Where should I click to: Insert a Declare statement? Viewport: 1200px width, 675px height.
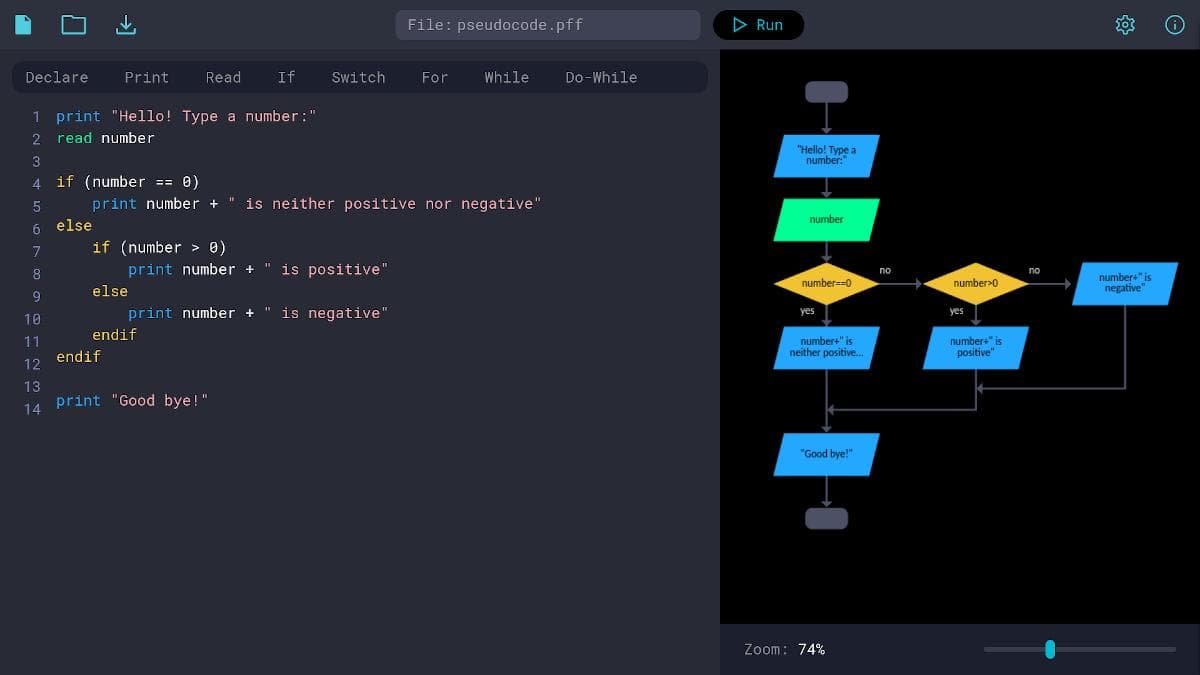click(57, 77)
